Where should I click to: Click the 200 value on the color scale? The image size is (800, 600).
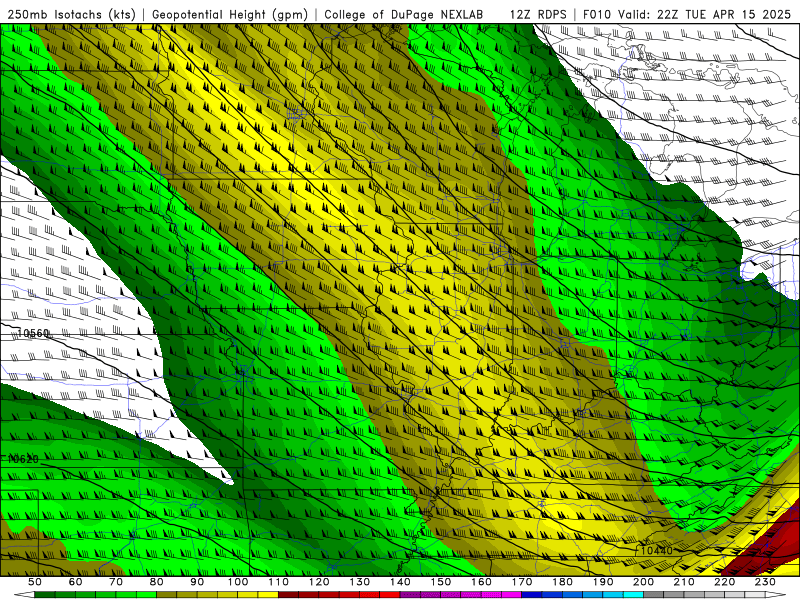click(643, 582)
